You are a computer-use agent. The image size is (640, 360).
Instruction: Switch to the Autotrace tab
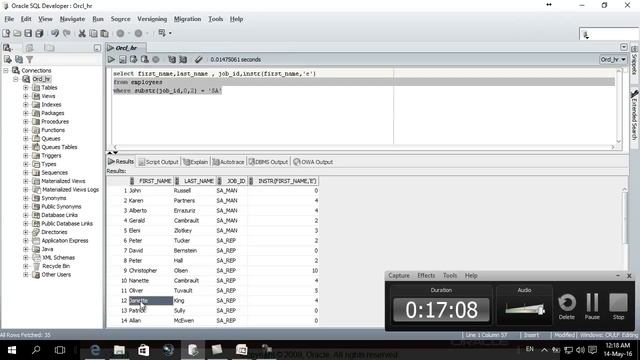[228, 162]
